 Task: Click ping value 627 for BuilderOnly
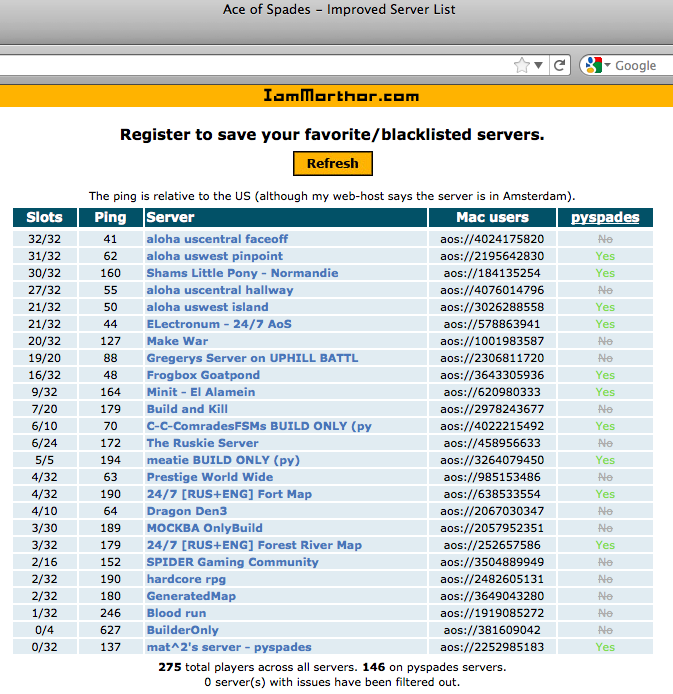(110, 630)
